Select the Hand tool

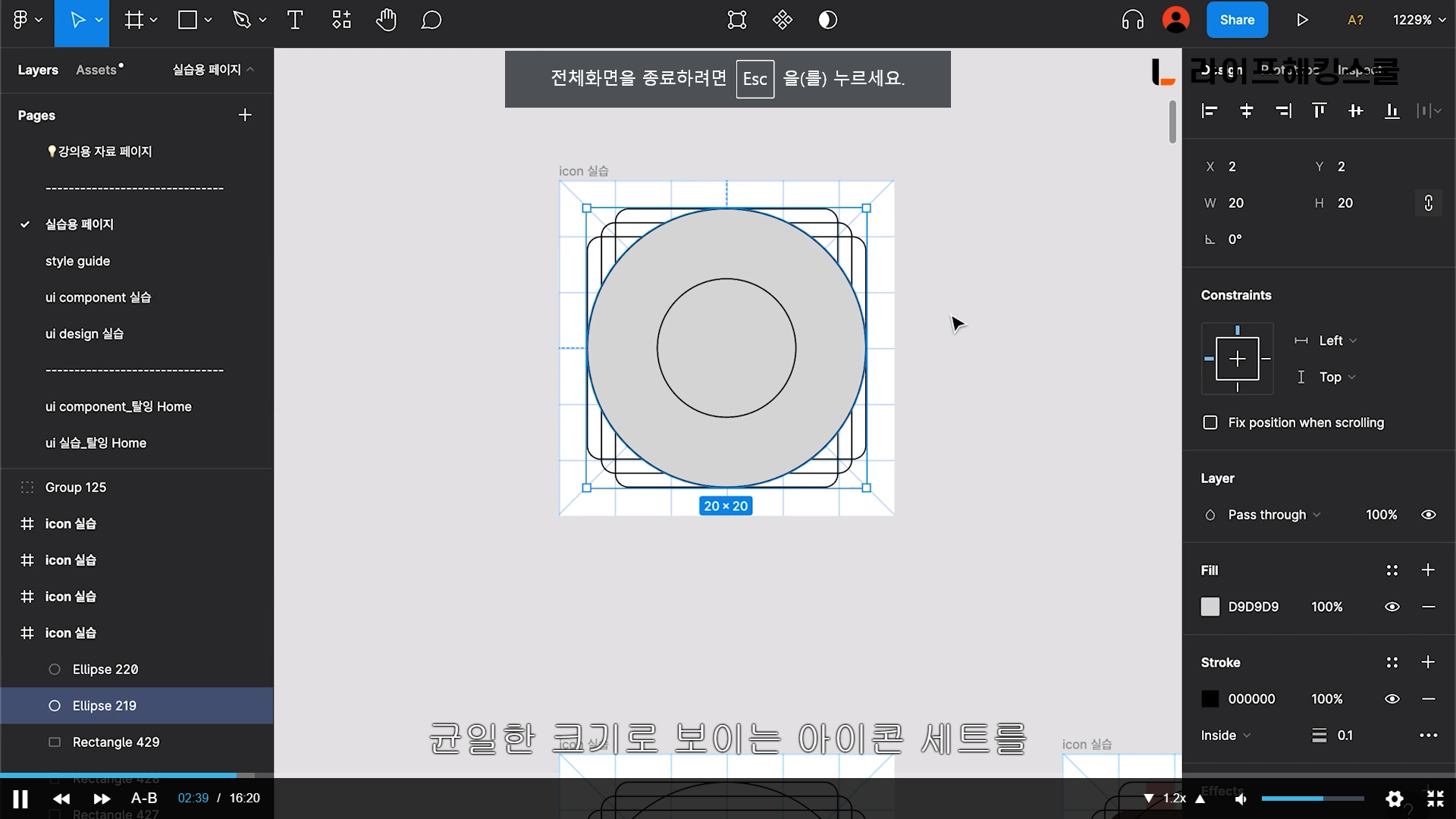tap(386, 20)
